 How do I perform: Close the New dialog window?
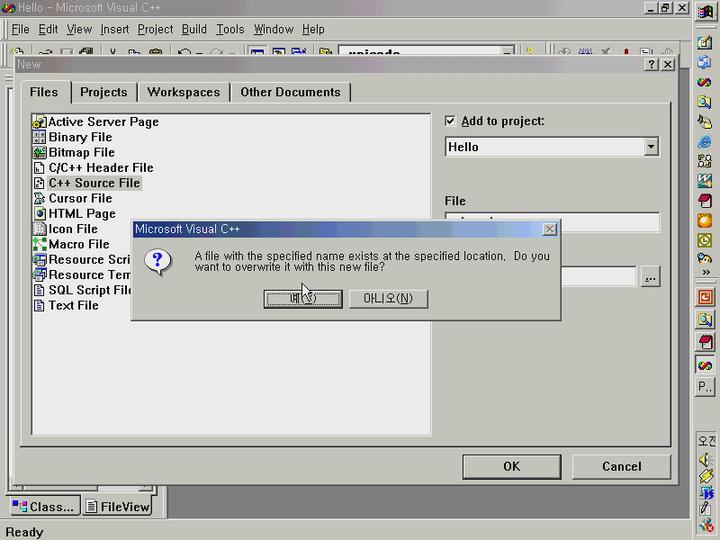[668, 64]
